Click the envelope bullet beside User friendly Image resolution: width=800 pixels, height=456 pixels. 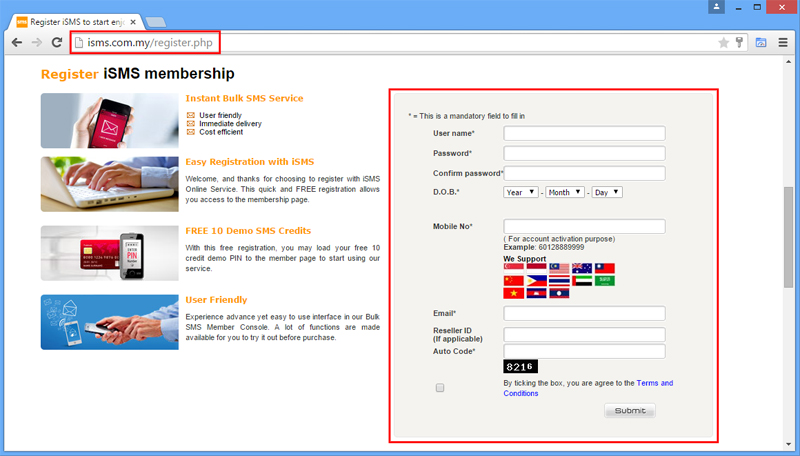pyautogui.click(x=190, y=115)
